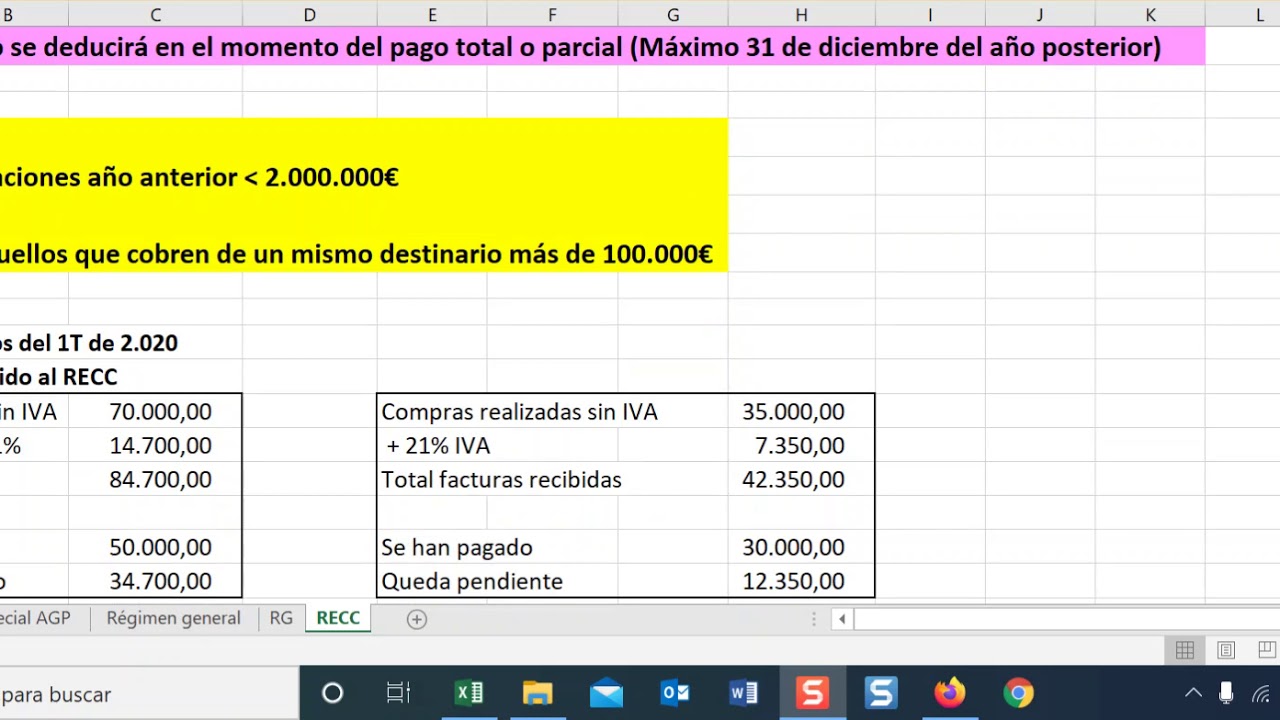Image resolution: width=1280 pixels, height=720 pixels.
Task: Select the RG worksheet tab
Action: point(281,618)
